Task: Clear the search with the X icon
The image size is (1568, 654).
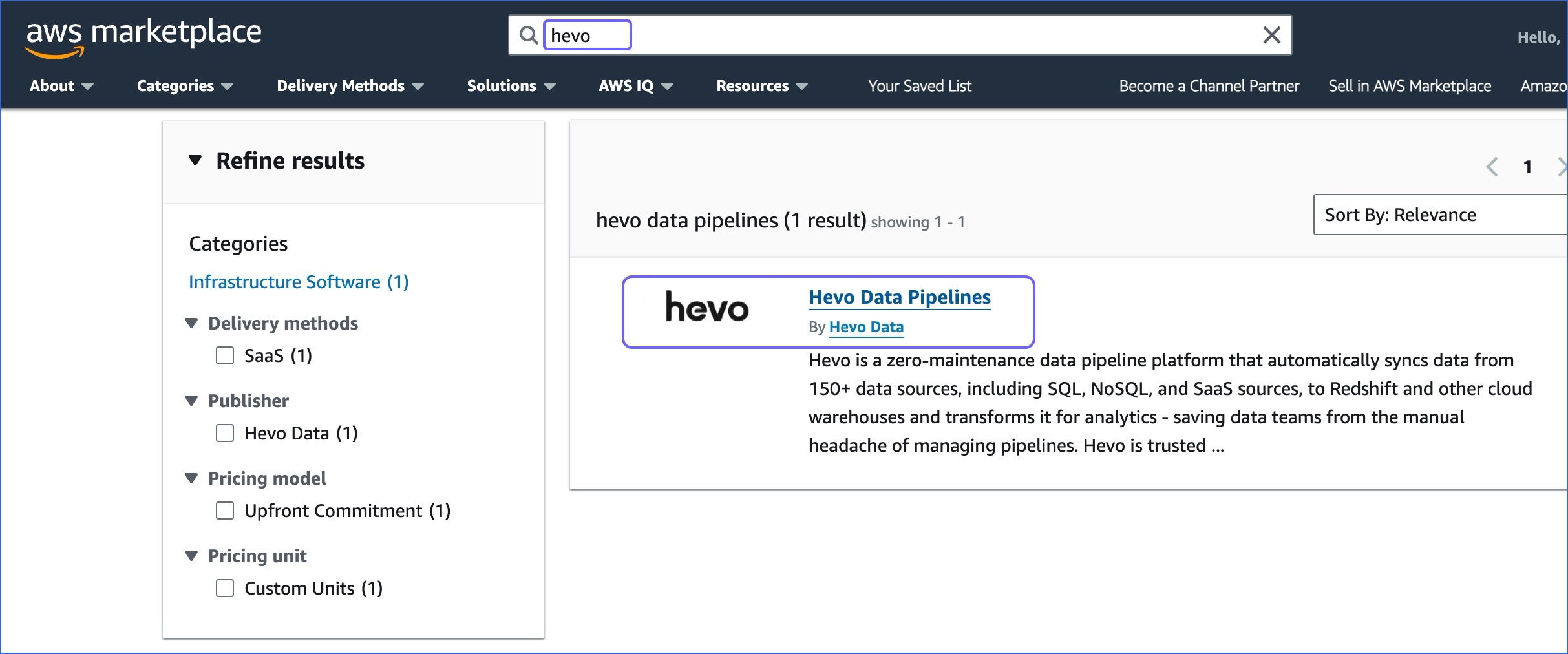Action: click(1271, 35)
